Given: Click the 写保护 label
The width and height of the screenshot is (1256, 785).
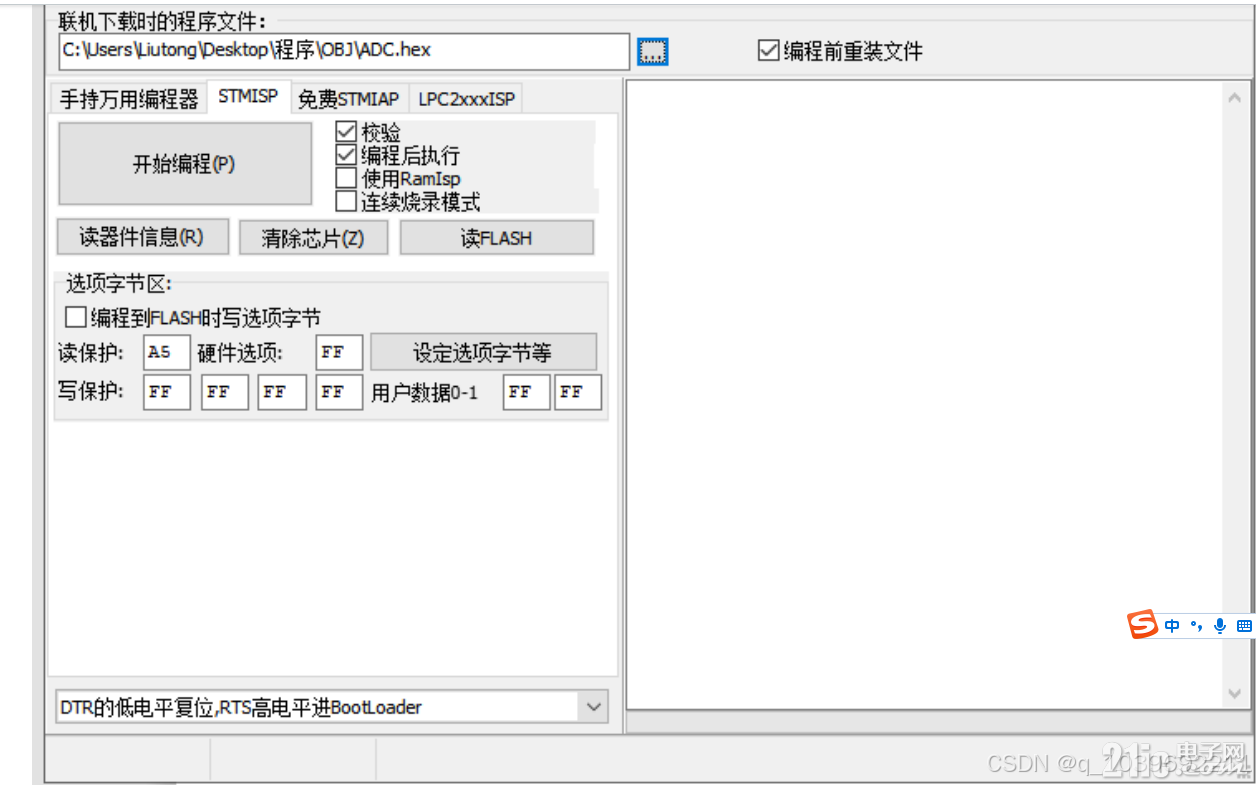Looking at the screenshot, I should tap(91, 391).
